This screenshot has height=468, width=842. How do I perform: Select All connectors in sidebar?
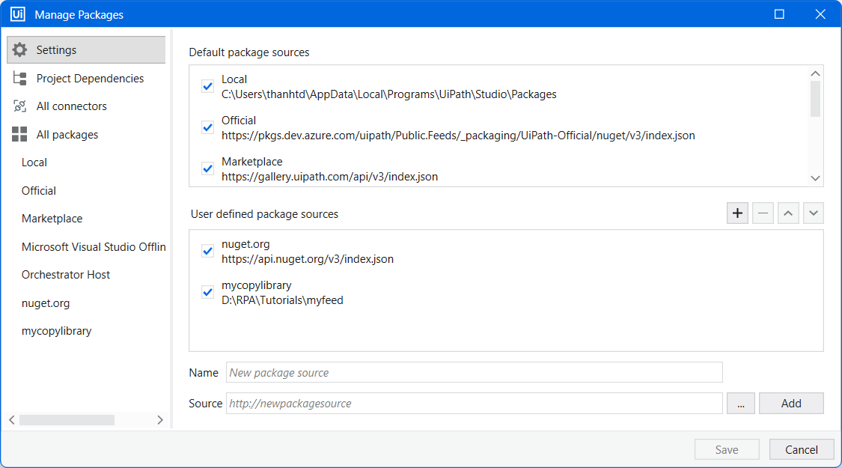pyautogui.click(x=71, y=106)
